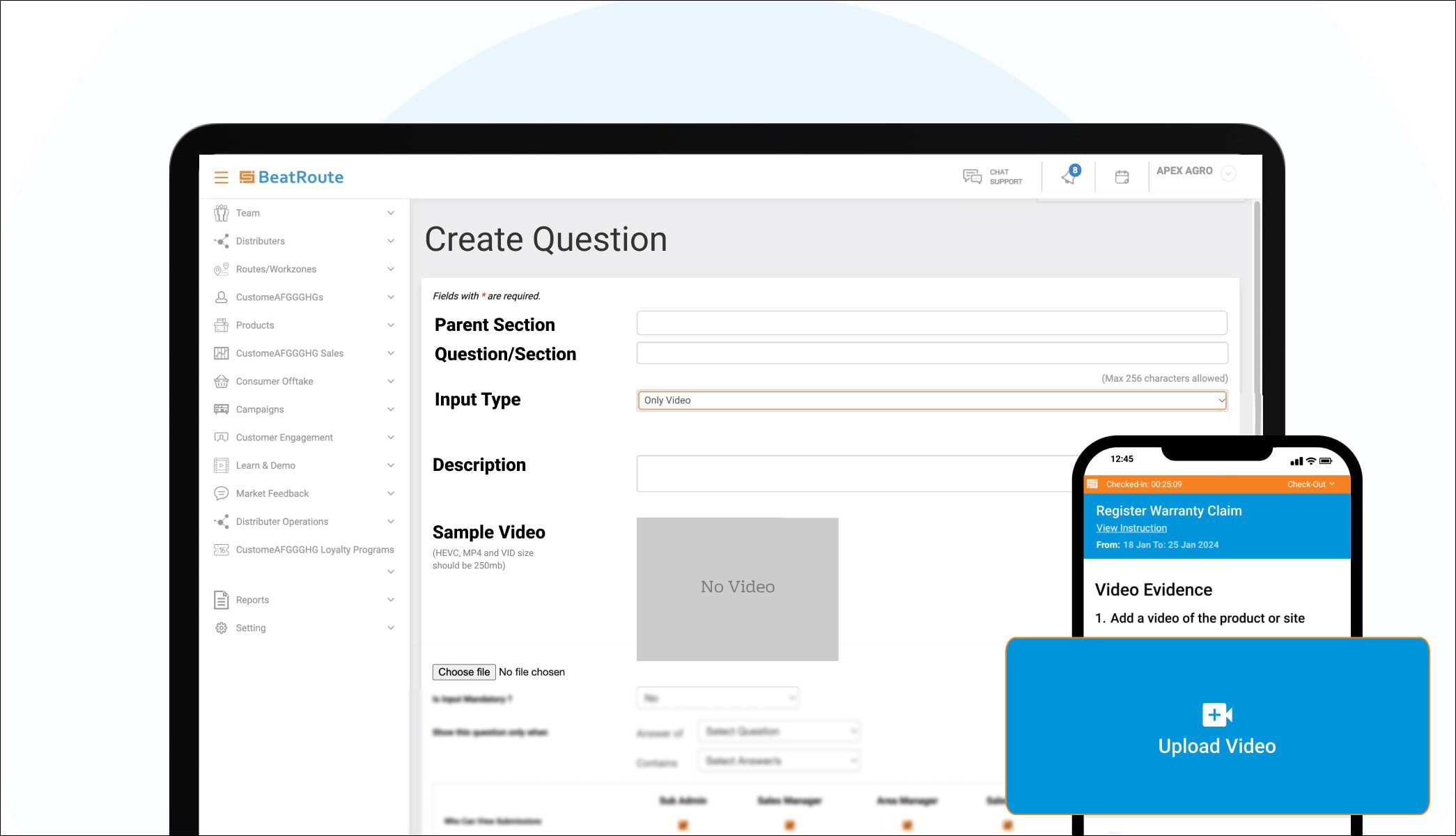Click the Routes/Workzones icon
This screenshot has width=1456, height=836.
tap(221, 269)
